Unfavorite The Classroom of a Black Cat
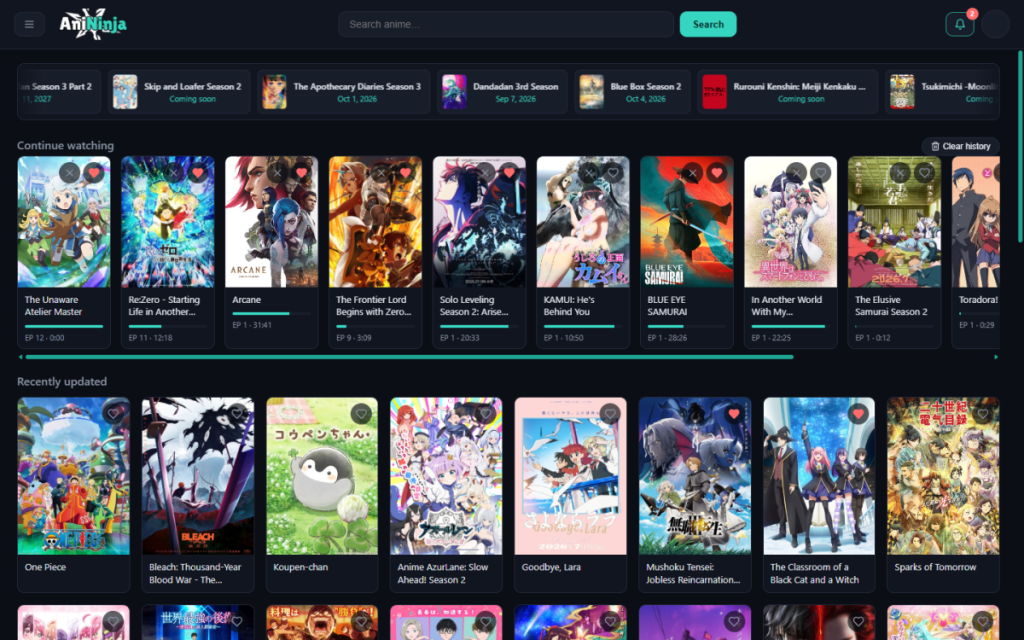 pos(858,414)
